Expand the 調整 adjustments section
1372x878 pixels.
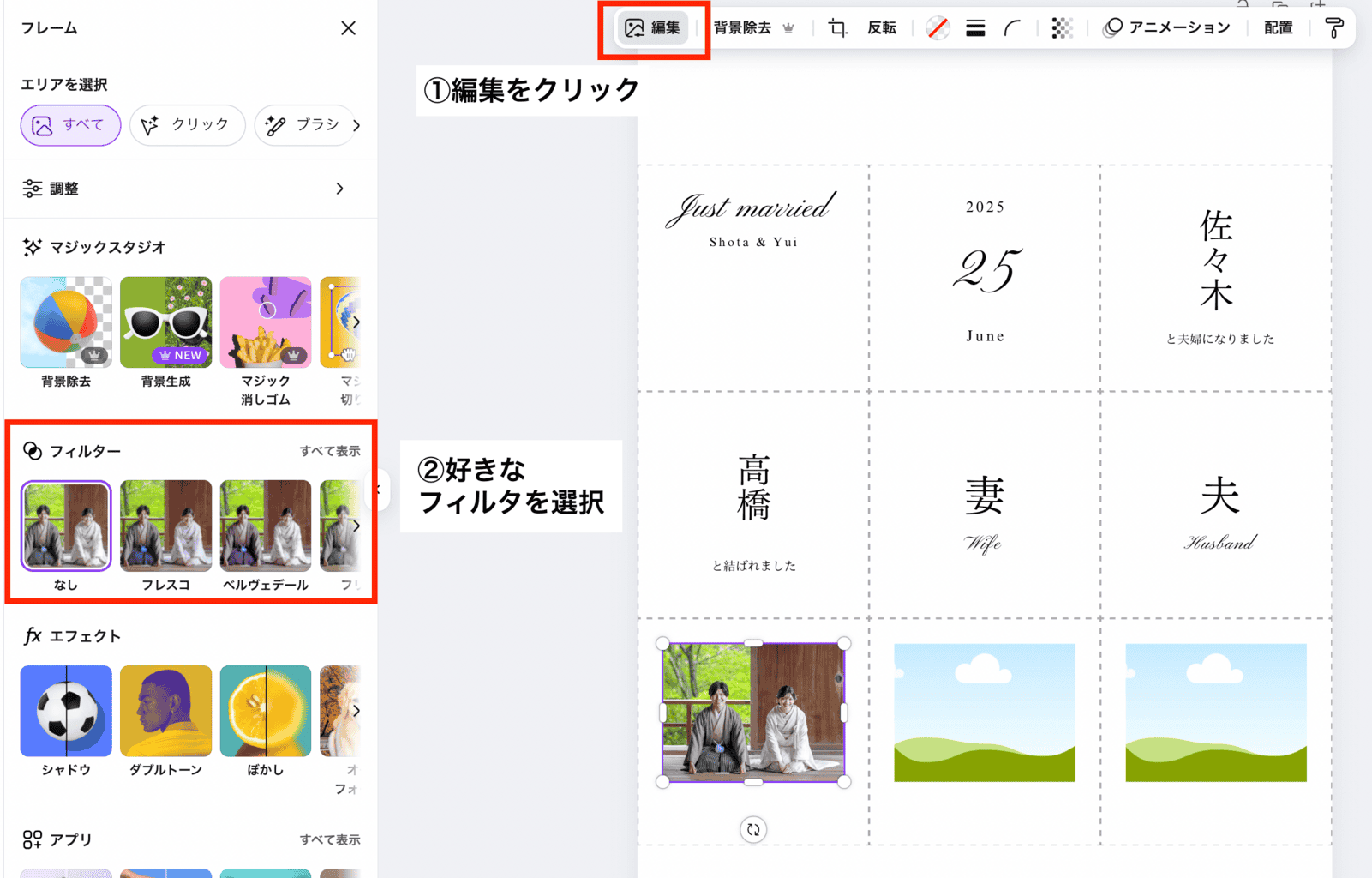[x=340, y=189]
